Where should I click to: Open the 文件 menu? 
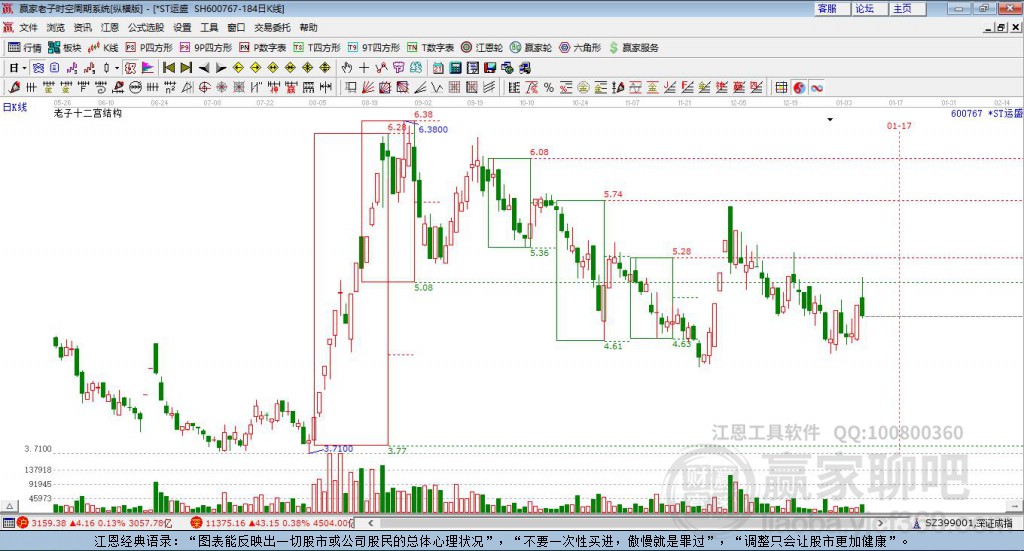(x=28, y=27)
